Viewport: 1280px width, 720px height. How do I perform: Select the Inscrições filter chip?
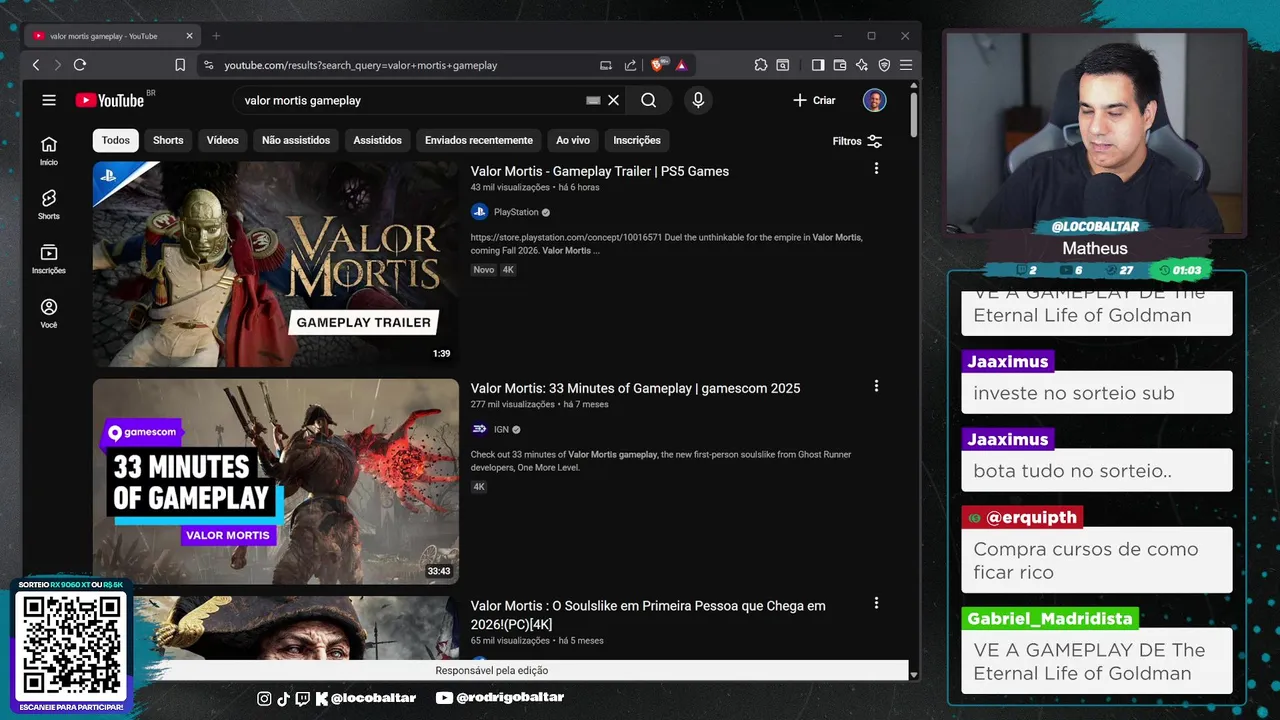637,140
